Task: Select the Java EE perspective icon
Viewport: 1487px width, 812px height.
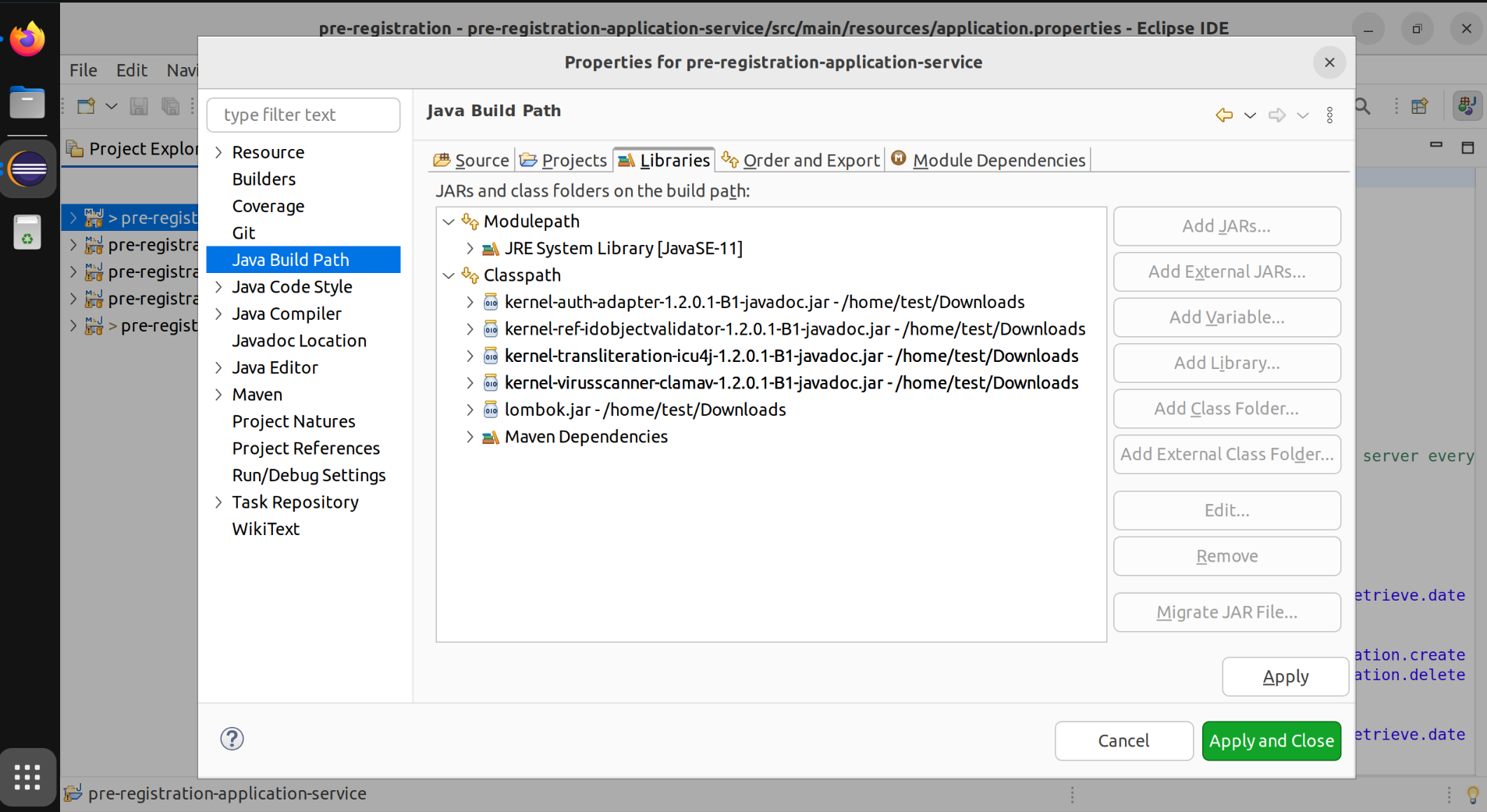Action: [x=1467, y=106]
